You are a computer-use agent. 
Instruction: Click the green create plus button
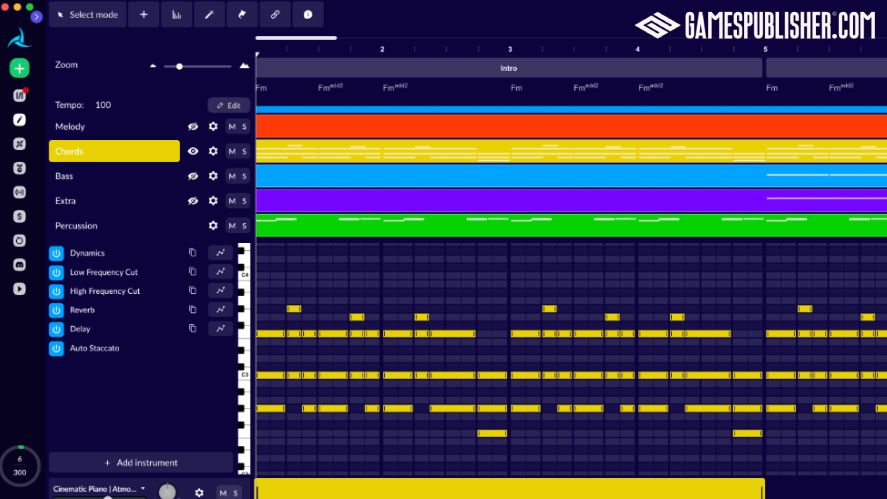point(19,68)
